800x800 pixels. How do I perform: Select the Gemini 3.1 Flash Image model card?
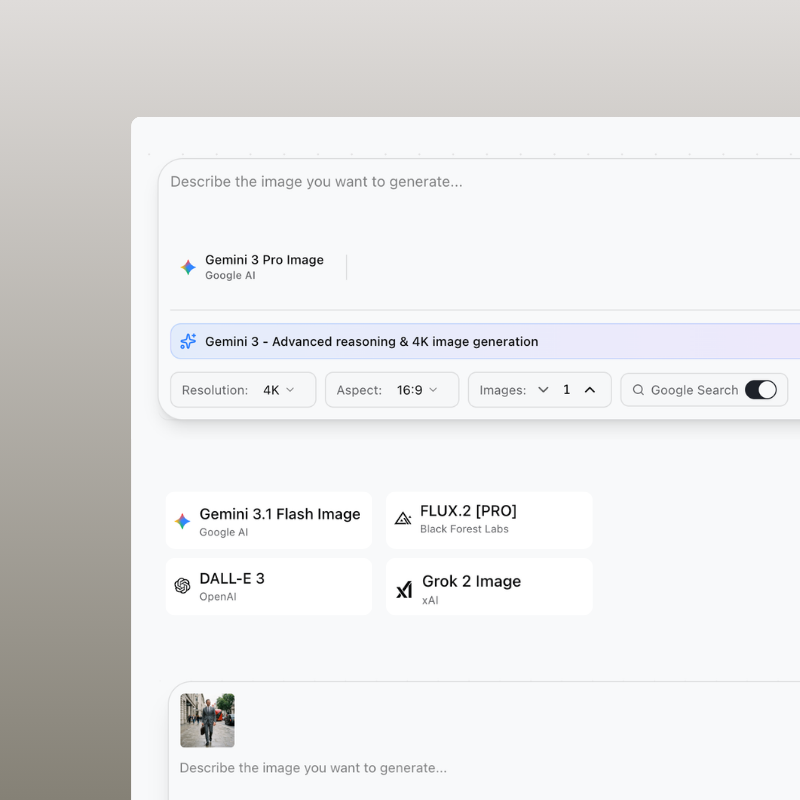point(269,521)
